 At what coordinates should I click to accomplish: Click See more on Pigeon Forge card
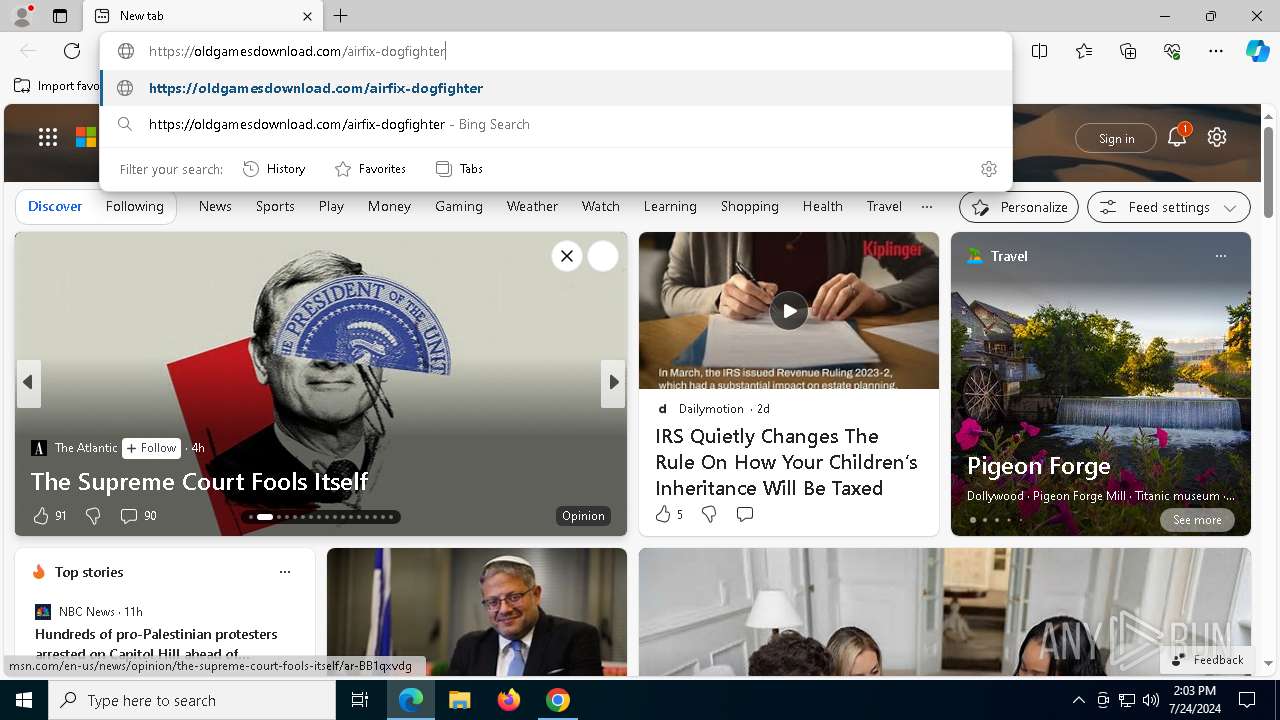1197,520
